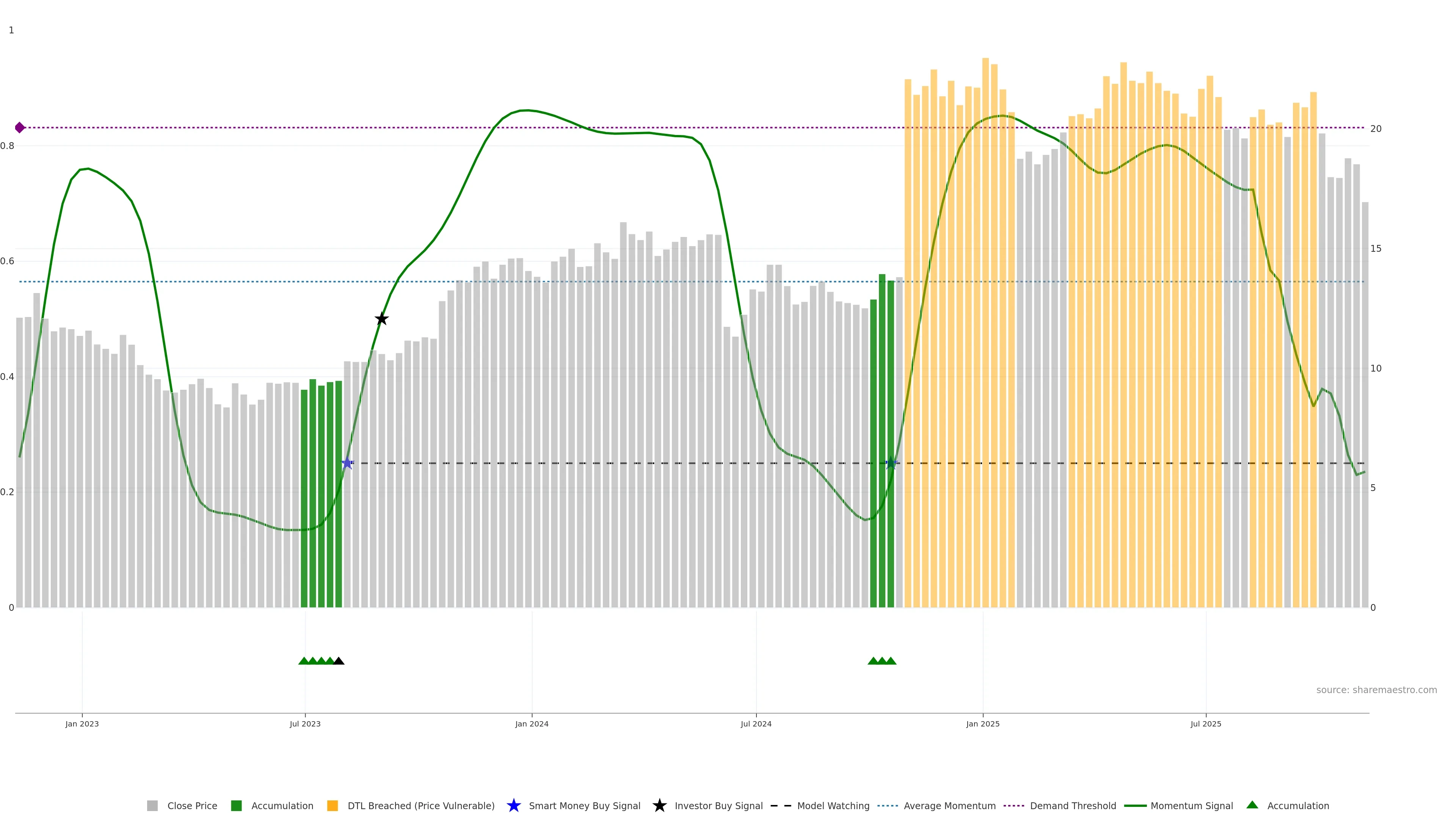The image size is (1456, 819).
Task: Click the purple diamond Demand Threshold marker
Action: coord(20,128)
